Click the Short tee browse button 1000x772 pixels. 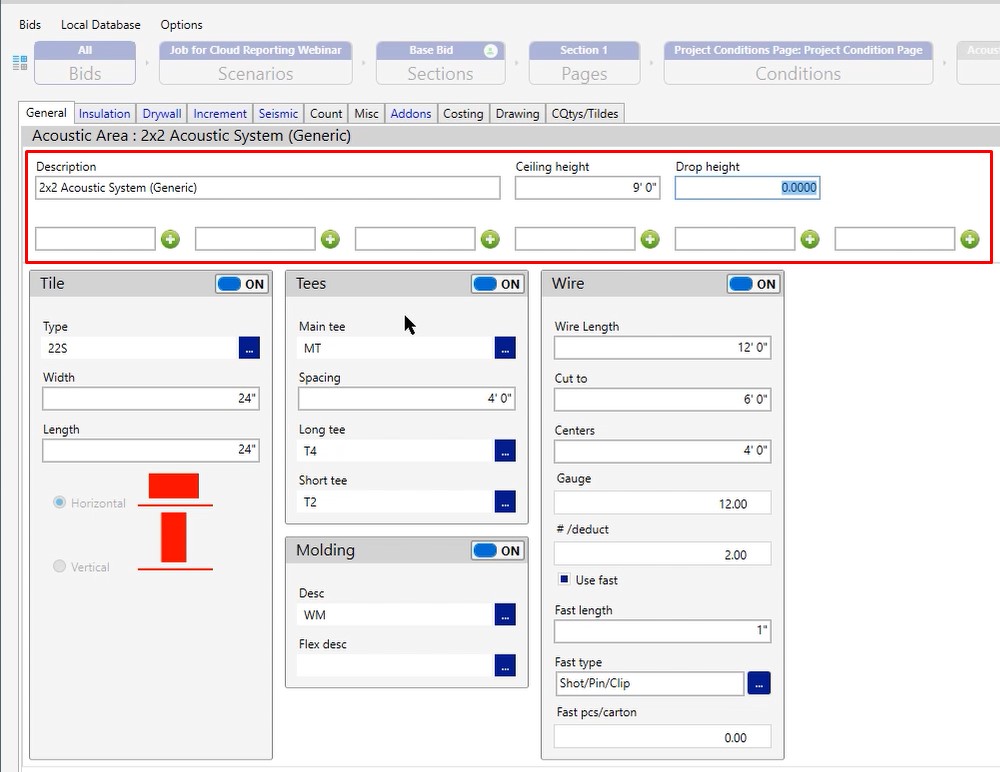[x=505, y=501]
